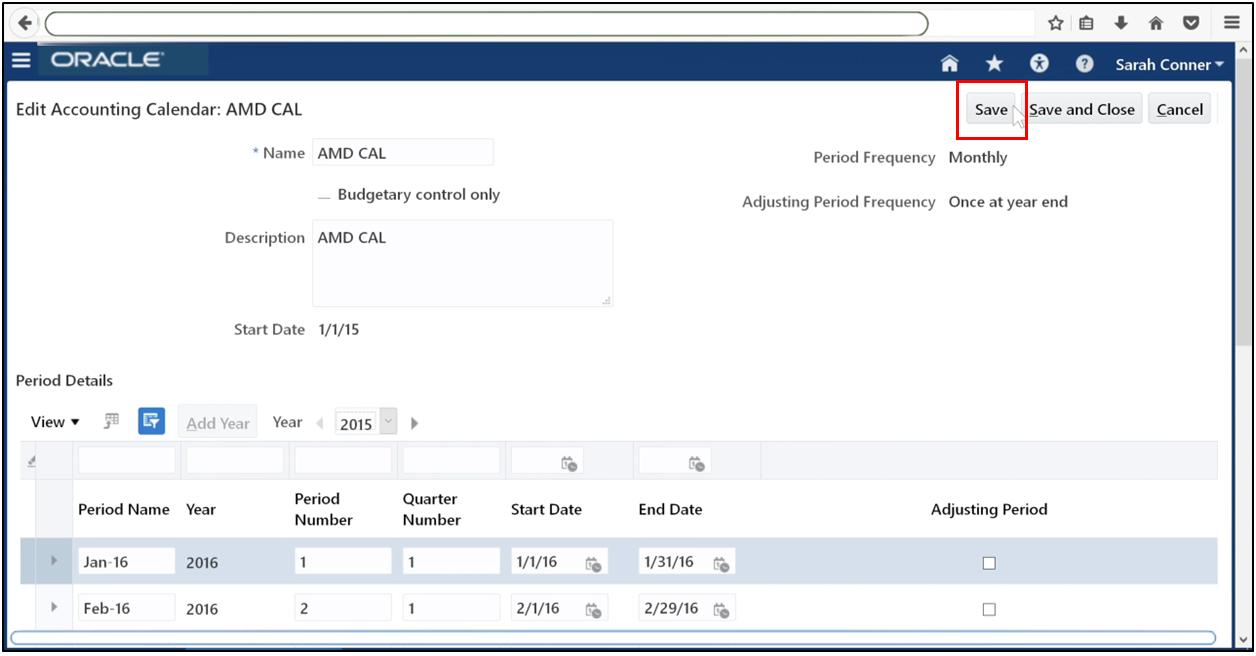Open the Oracle home page icon

(948, 63)
